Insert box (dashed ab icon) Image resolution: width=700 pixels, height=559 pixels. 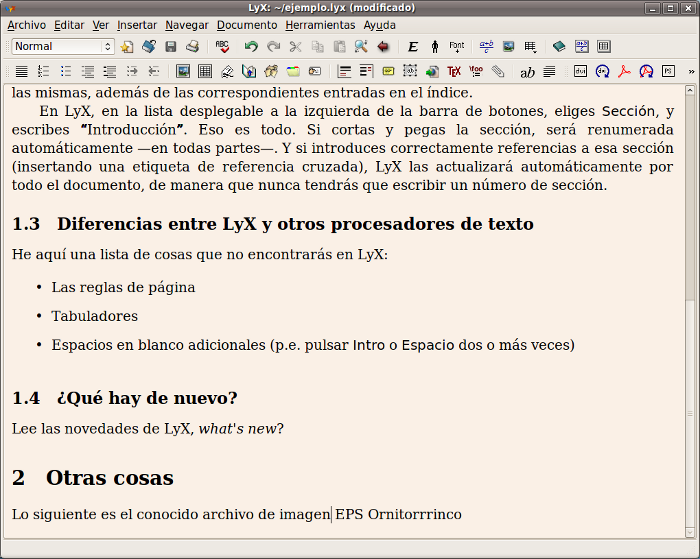pyautogui.click(x=410, y=71)
